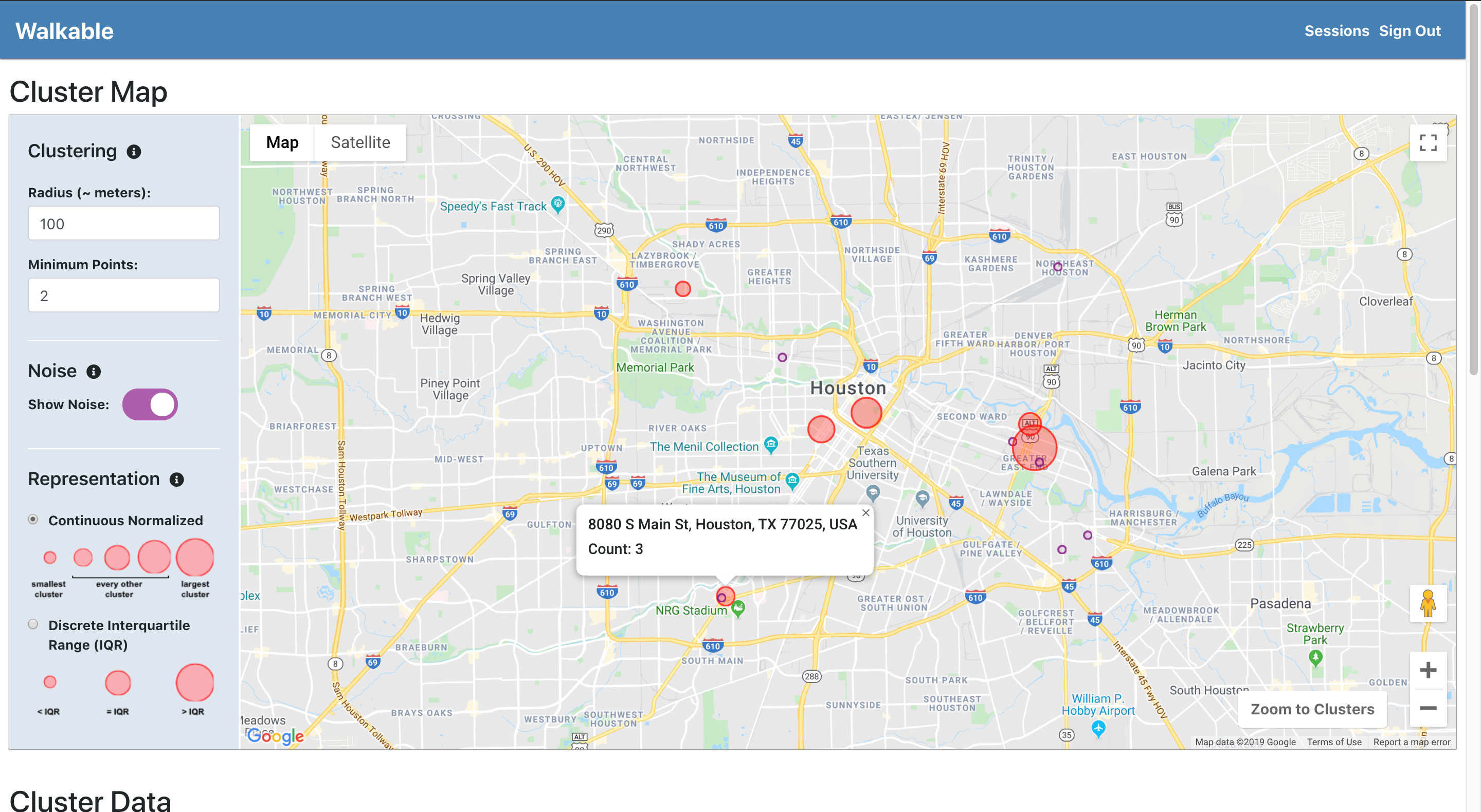
Task: Zoom out with the minus button
Action: 1428,708
